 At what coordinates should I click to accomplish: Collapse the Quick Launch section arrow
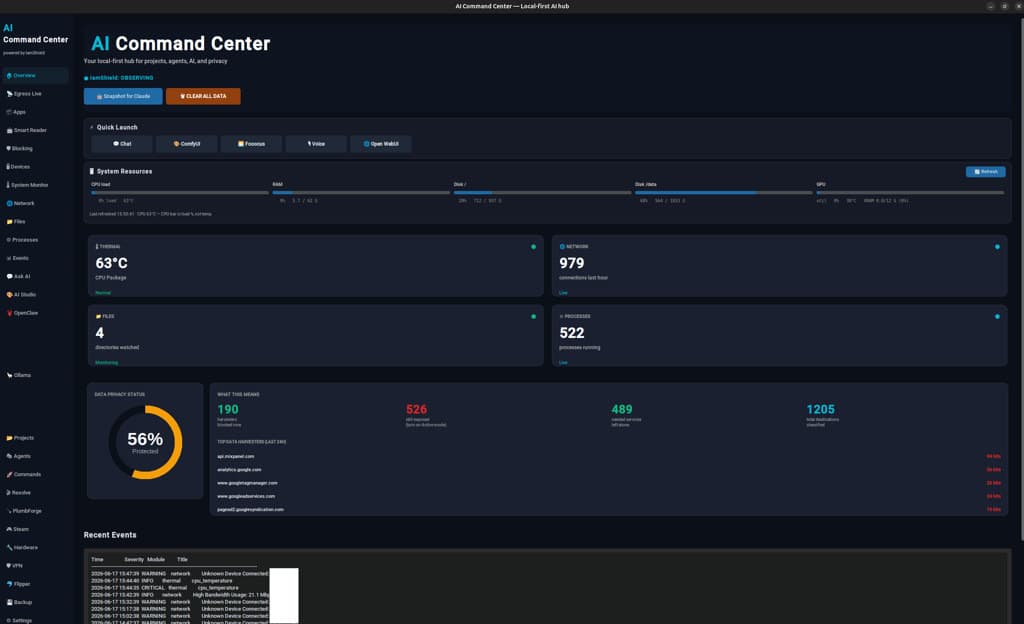91,127
